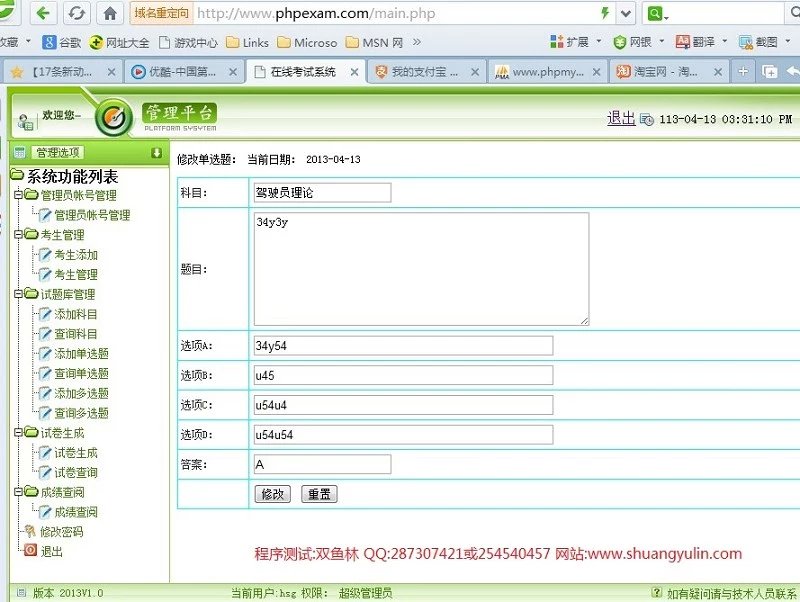Screen dimensions: 800x602
Task: Collapse the 考生管理 tree folder
Action: click(x=18, y=234)
